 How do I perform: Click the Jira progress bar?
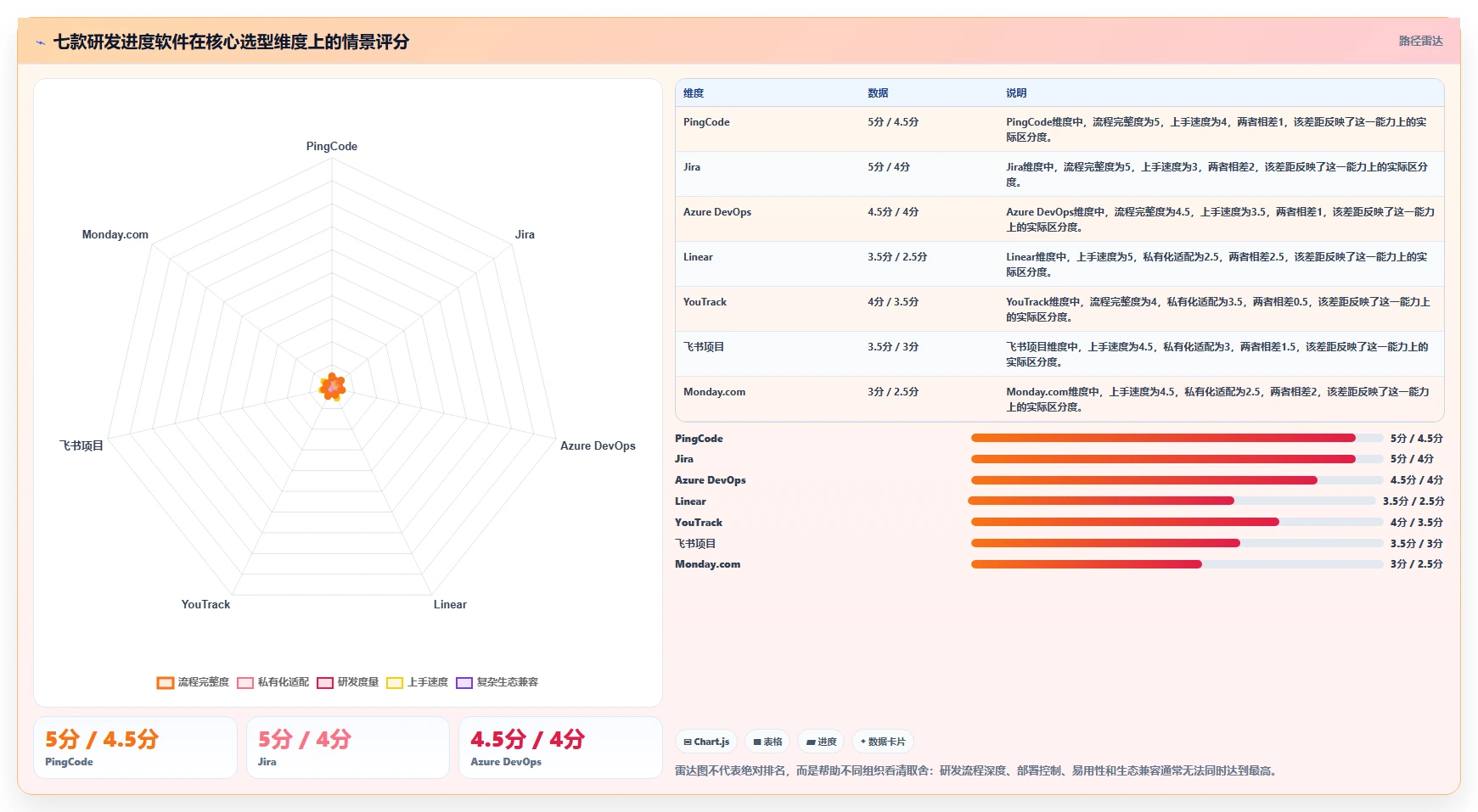click(1177, 459)
